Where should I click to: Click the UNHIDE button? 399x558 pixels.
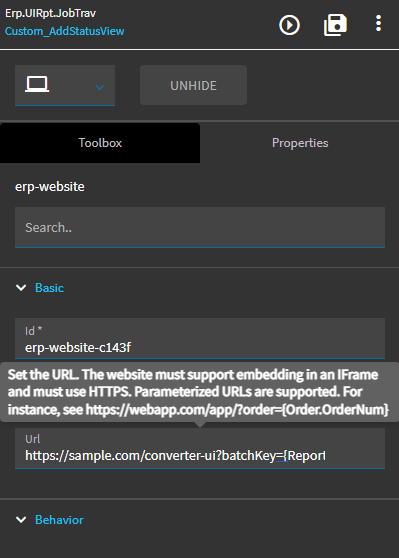193,85
